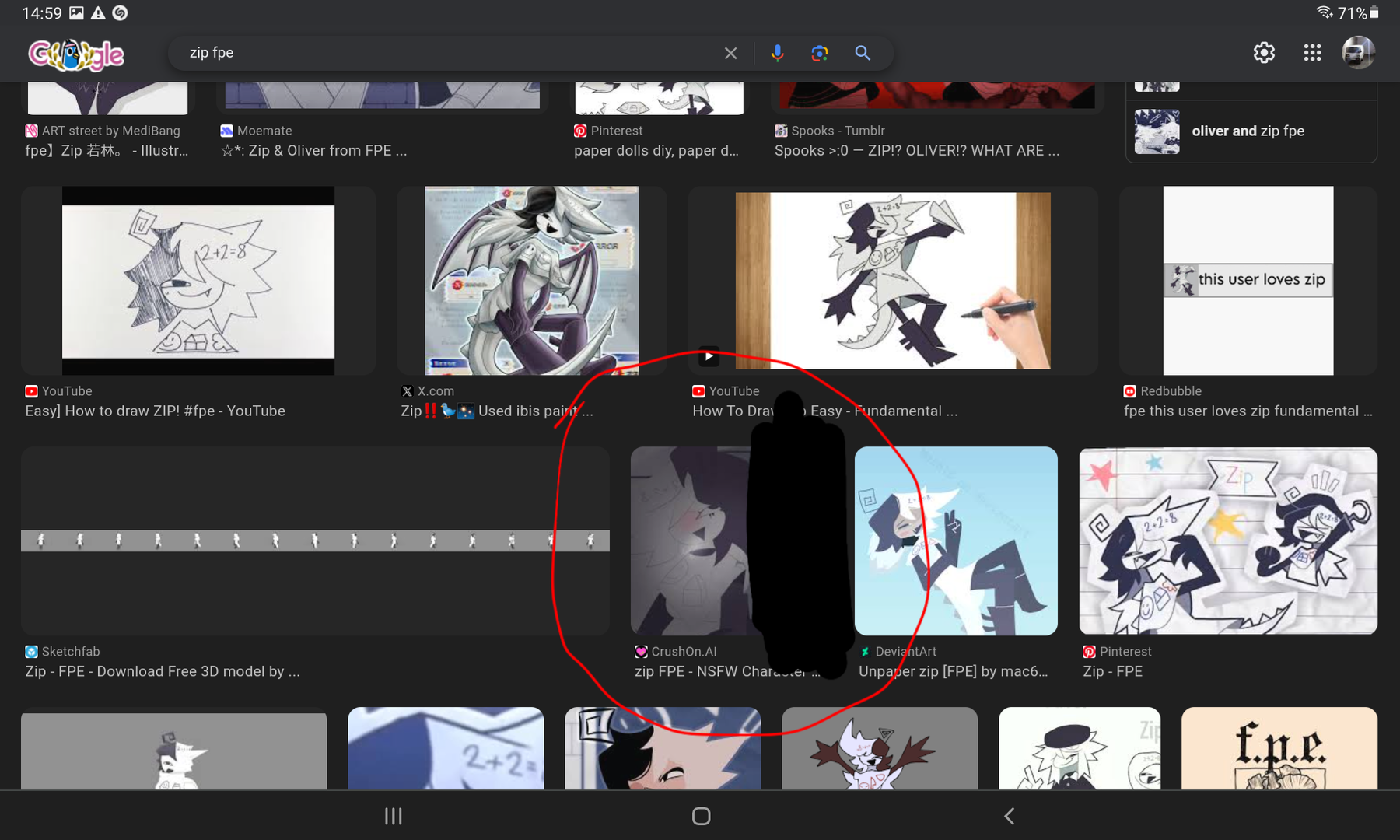Open the Pinterest Zip sticker sheet thumbnail
Screen dimensions: 1400x840
pos(1228,541)
